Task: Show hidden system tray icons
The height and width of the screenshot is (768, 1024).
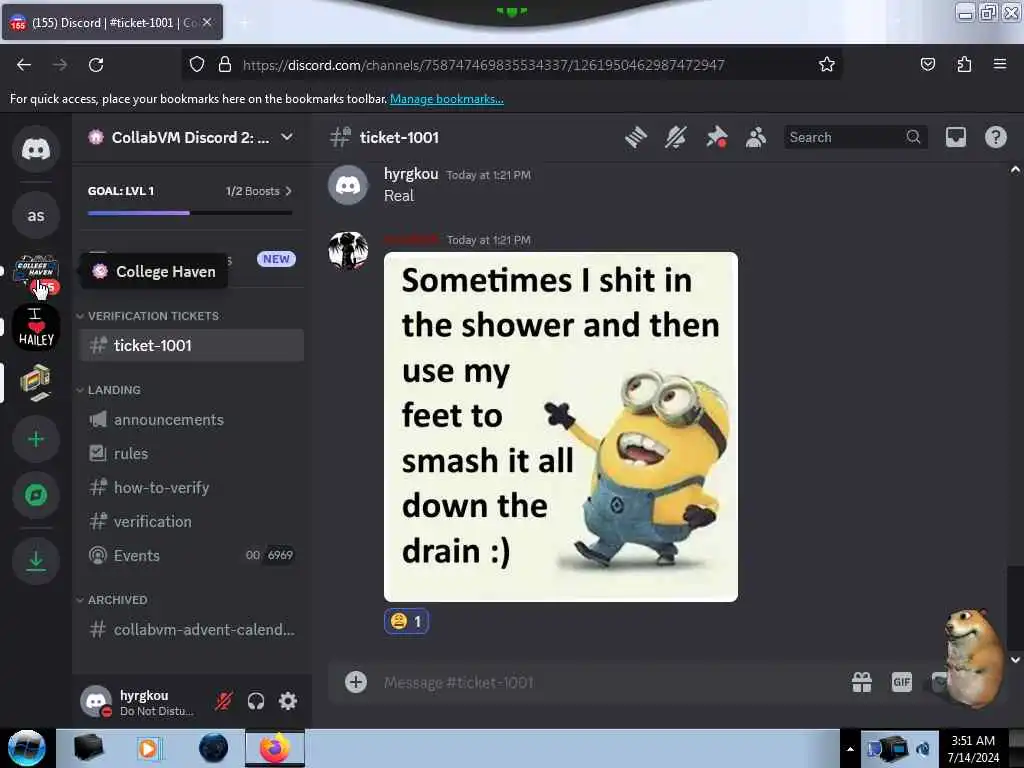Action: tap(850, 749)
